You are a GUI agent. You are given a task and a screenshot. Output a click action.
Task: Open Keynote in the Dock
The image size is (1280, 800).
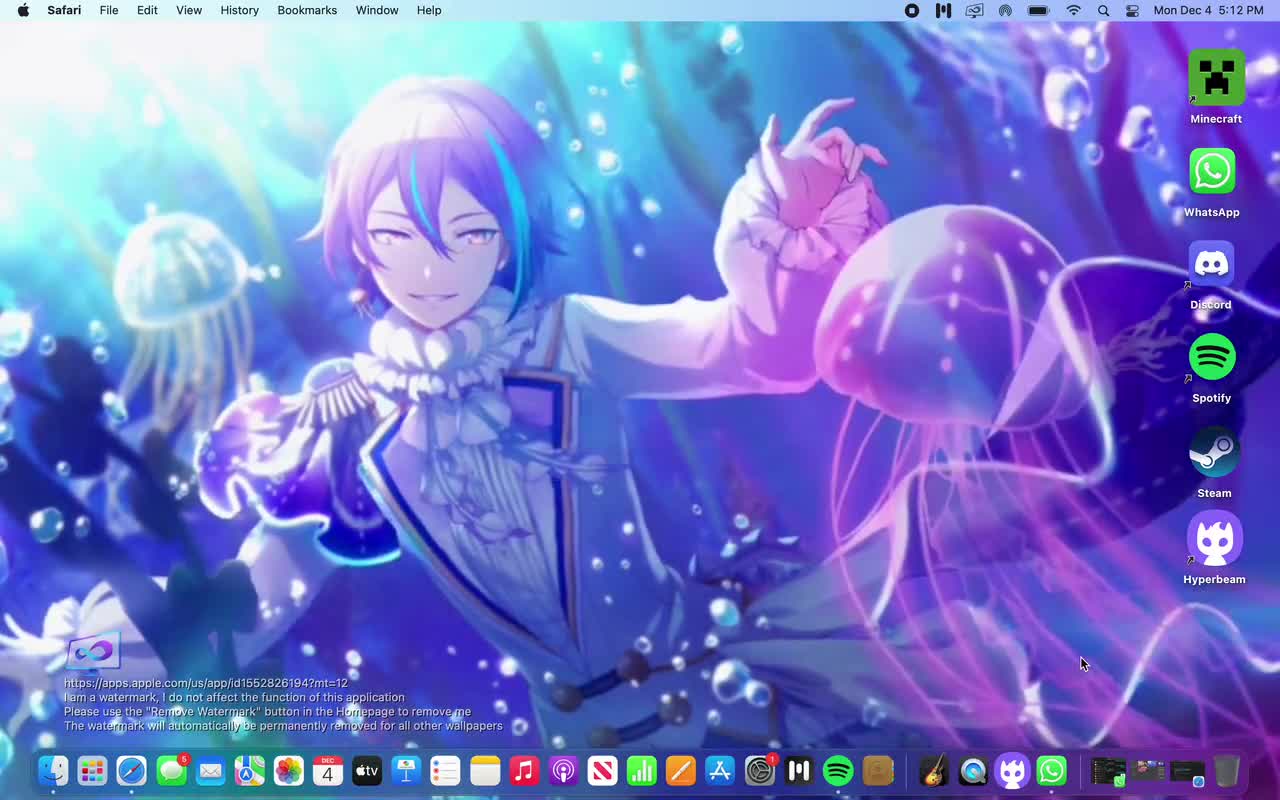tap(406, 771)
